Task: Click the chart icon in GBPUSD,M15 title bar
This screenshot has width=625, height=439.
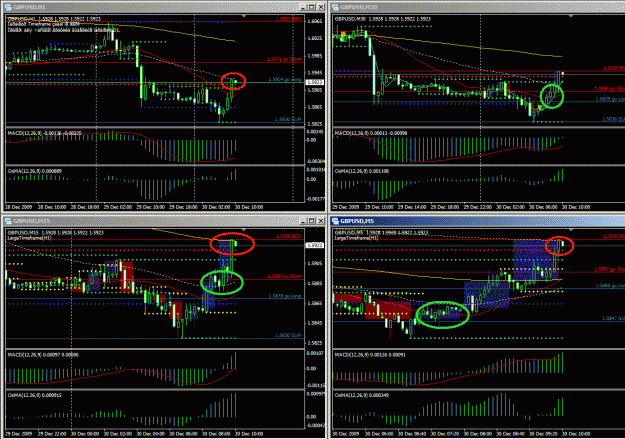Action: (8, 220)
